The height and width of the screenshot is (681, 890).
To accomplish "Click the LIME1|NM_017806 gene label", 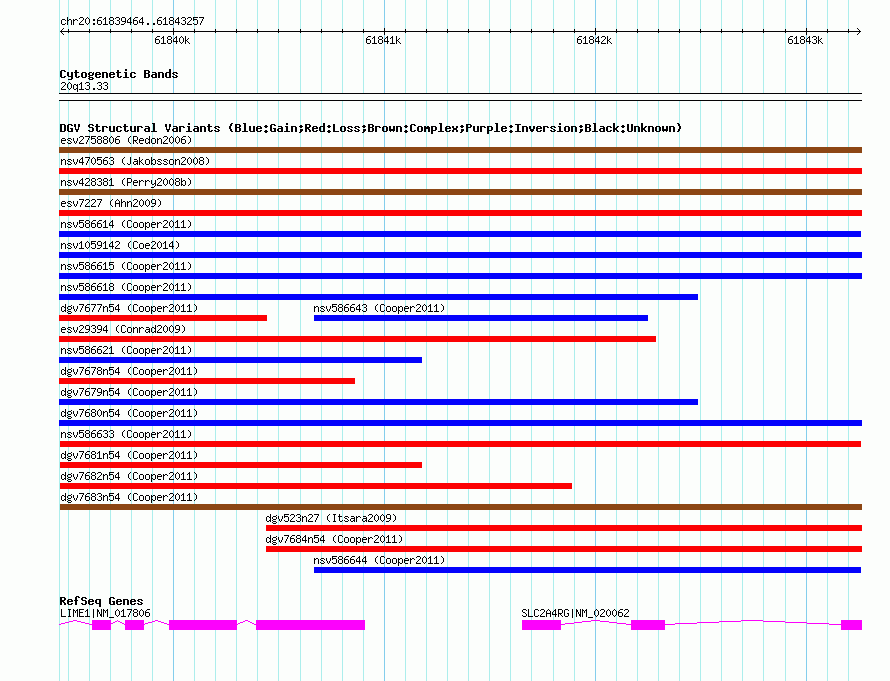I will (105, 613).
